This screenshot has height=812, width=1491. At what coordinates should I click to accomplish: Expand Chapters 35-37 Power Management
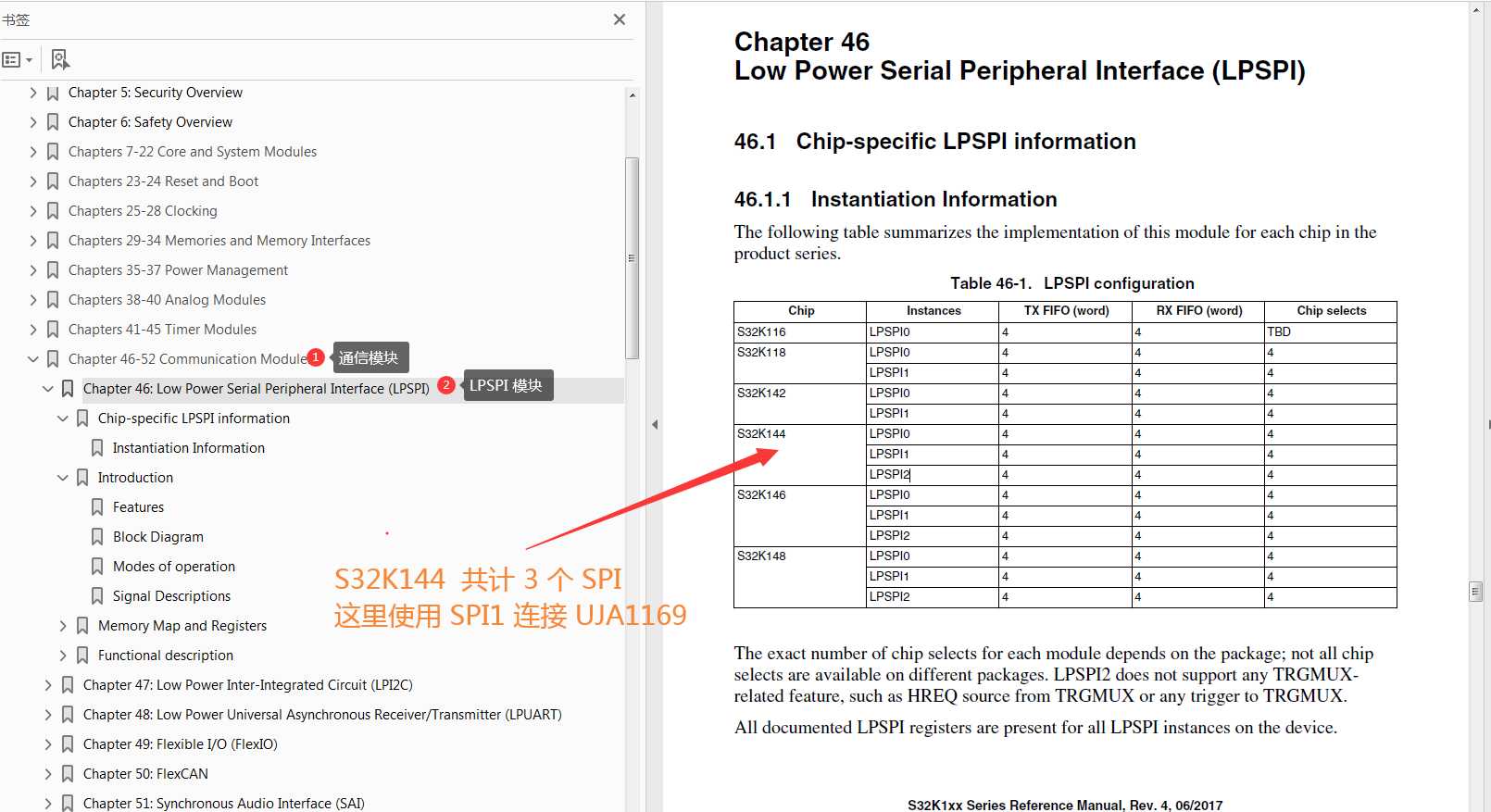(33, 270)
